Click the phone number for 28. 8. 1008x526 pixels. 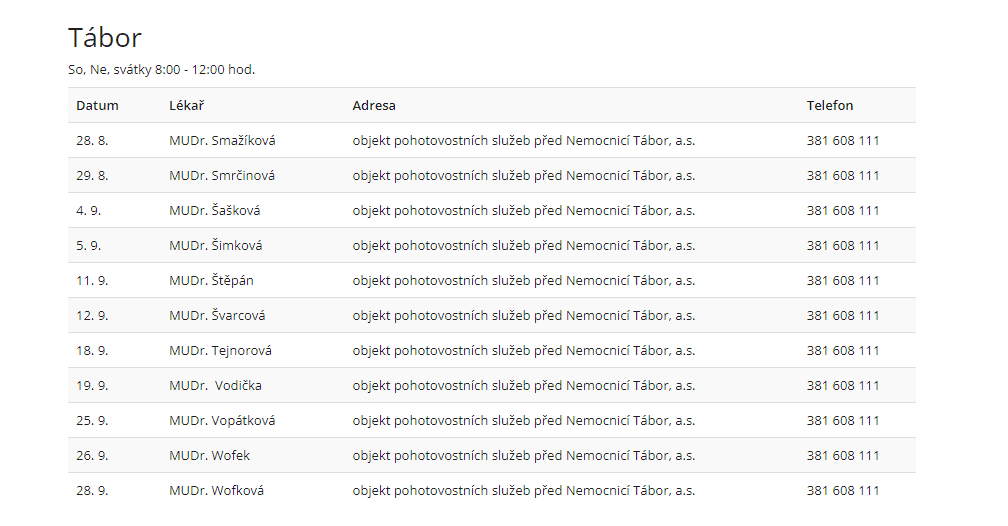pyautogui.click(x=843, y=141)
